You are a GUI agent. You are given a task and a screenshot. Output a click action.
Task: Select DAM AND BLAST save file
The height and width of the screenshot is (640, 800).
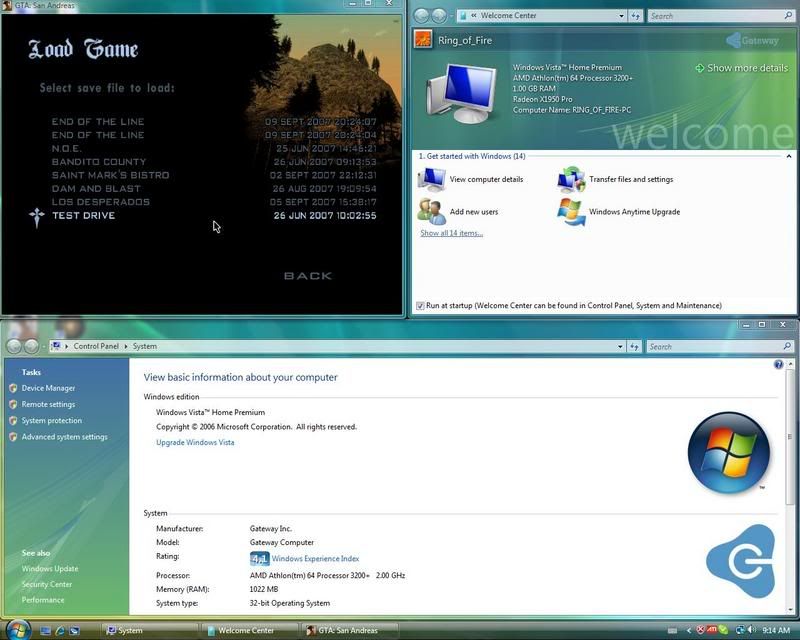214,189
